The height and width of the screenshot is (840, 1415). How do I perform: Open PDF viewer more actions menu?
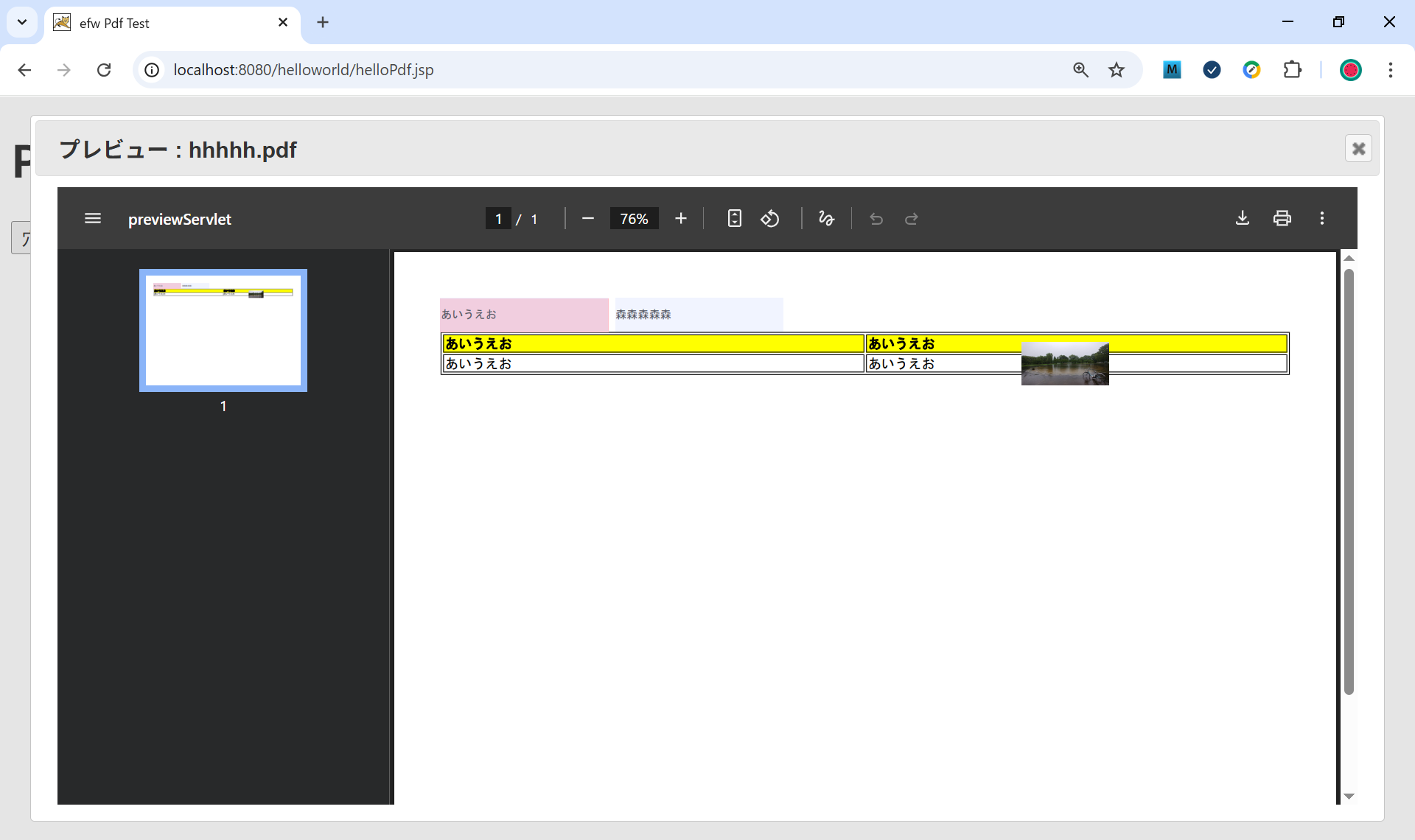click(1322, 218)
